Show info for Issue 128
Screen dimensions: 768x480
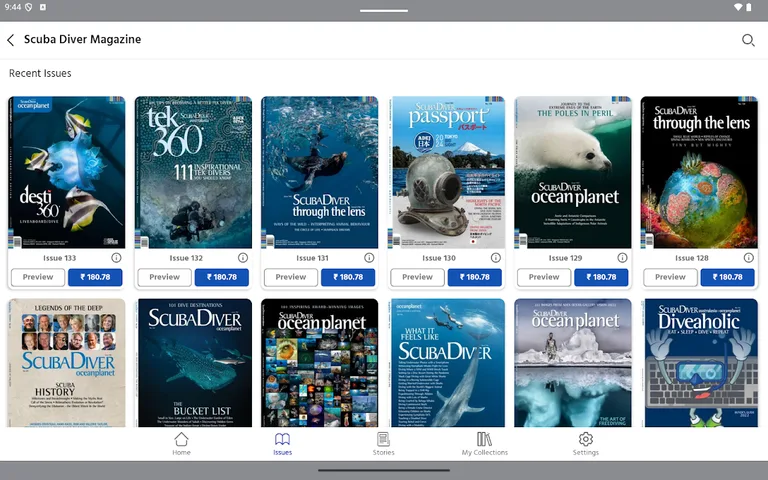pos(748,258)
